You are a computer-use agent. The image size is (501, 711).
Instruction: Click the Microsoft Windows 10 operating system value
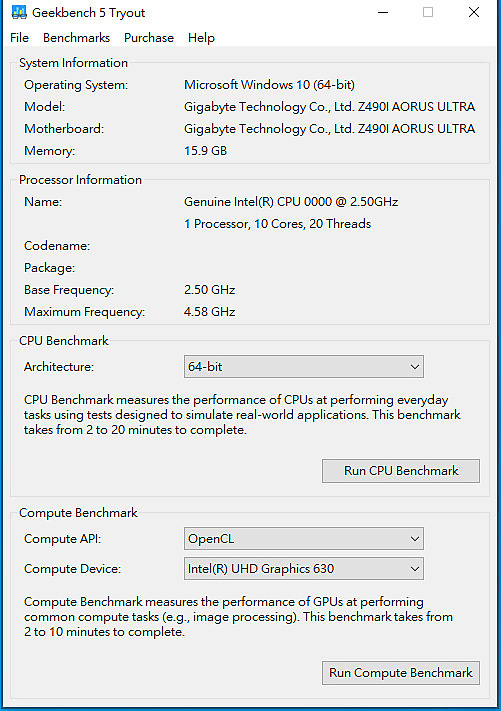coord(269,85)
